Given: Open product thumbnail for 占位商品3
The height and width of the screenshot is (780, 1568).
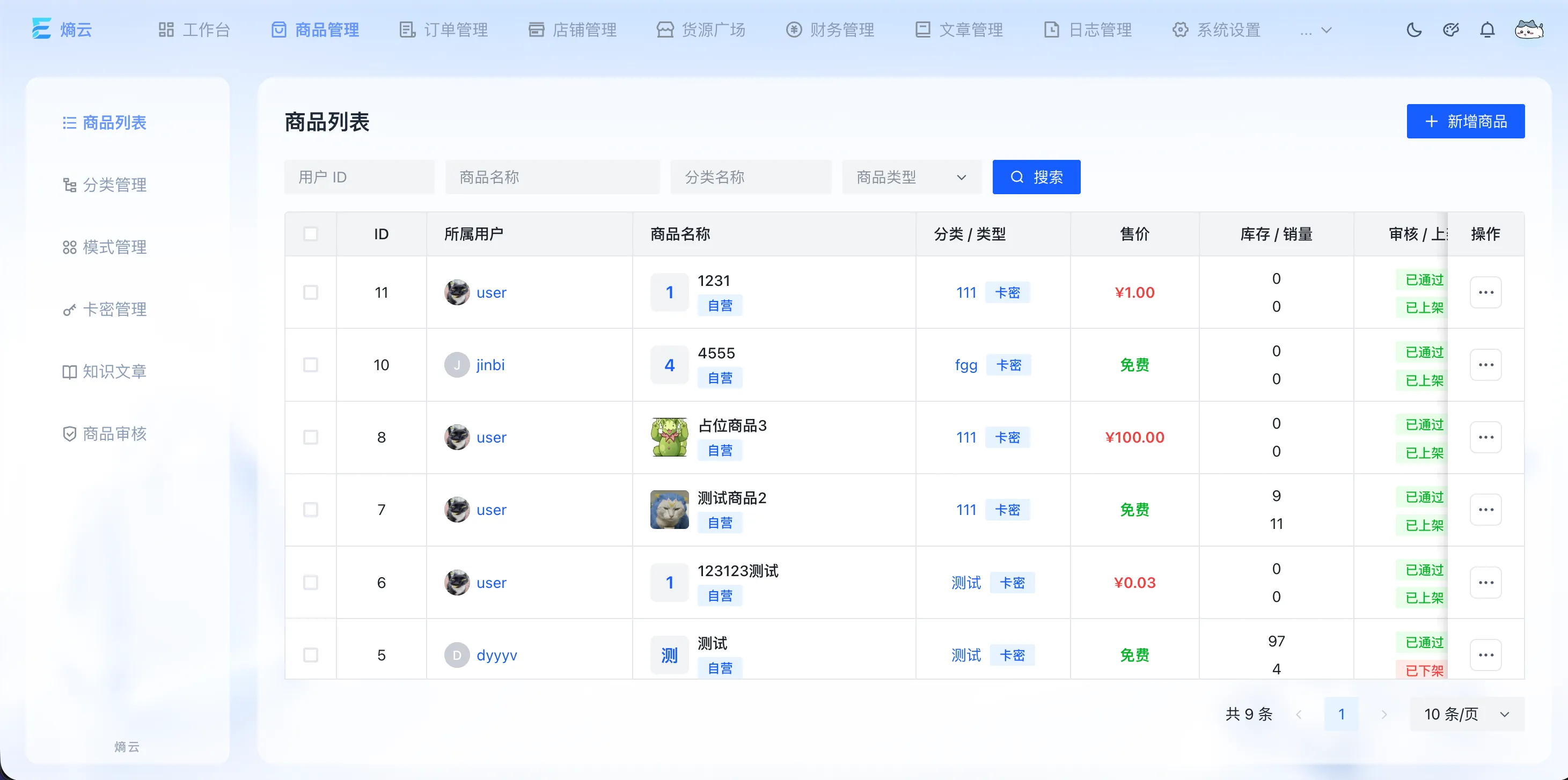Looking at the screenshot, I should pos(669,437).
